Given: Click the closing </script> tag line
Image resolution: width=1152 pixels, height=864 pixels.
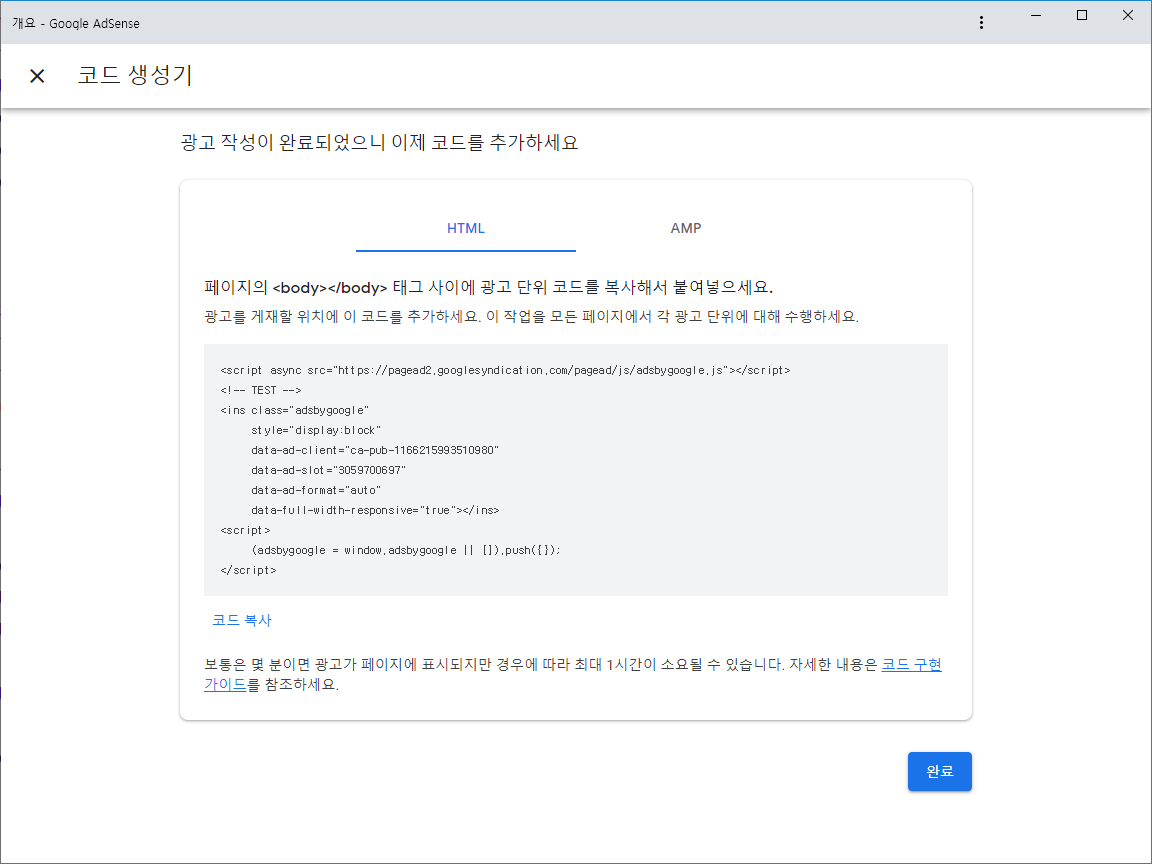Looking at the screenshot, I should tap(248, 570).
